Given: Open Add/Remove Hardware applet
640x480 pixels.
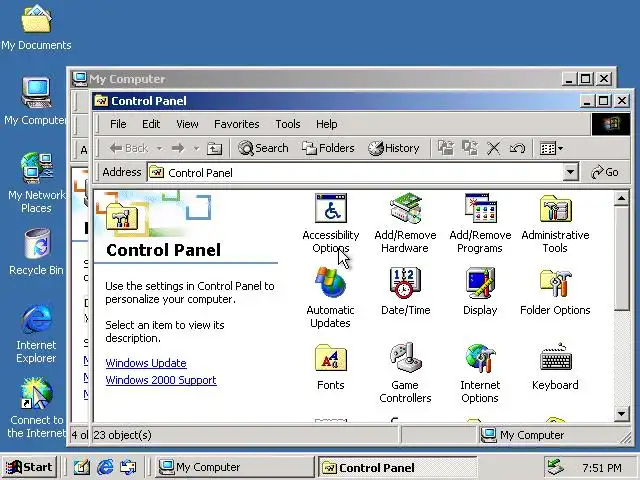Looking at the screenshot, I should pyautogui.click(x=405, y=223).
